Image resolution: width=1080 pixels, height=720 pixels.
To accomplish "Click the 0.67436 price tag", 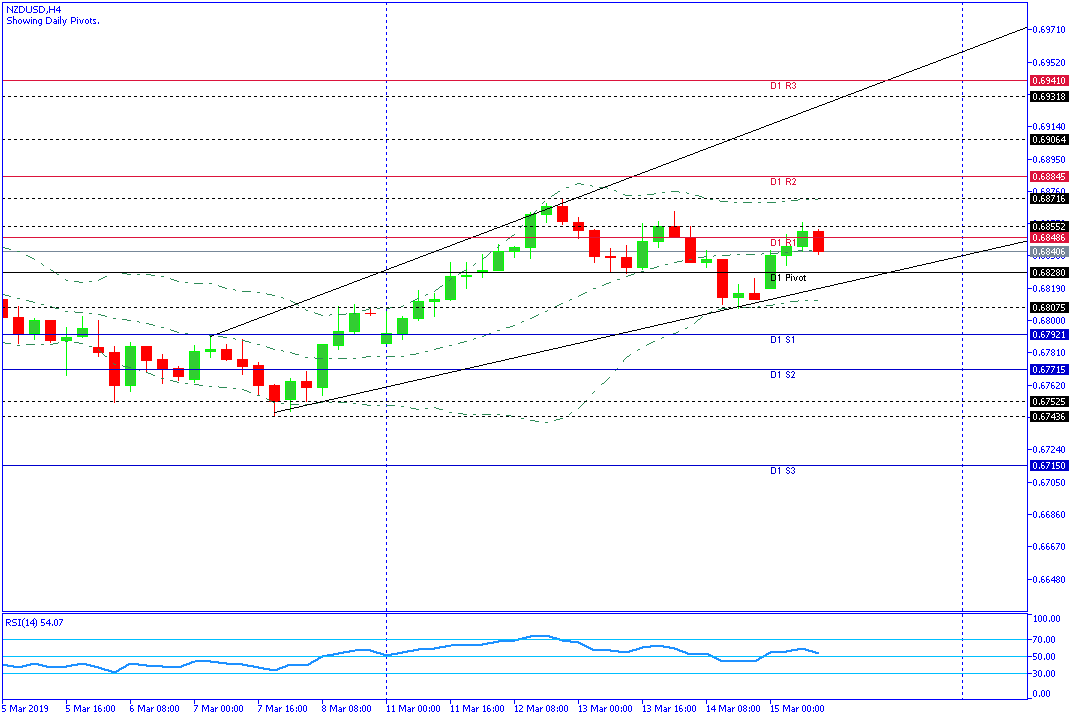I will point(1049,416).
